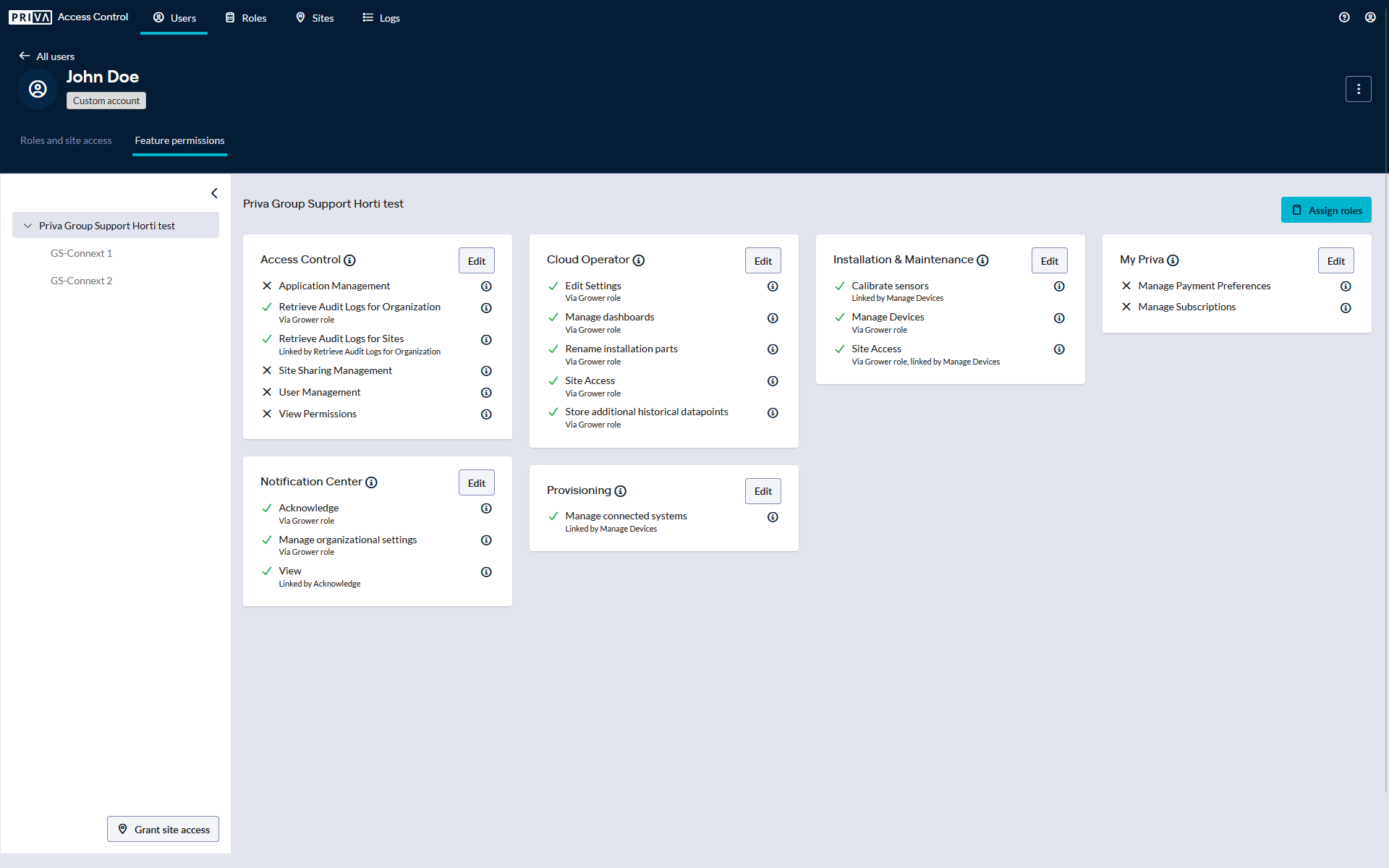The width and height of the screenshot is (1389, 868).
Task: Edit Provisioning permissions
Action: [763, 491]
